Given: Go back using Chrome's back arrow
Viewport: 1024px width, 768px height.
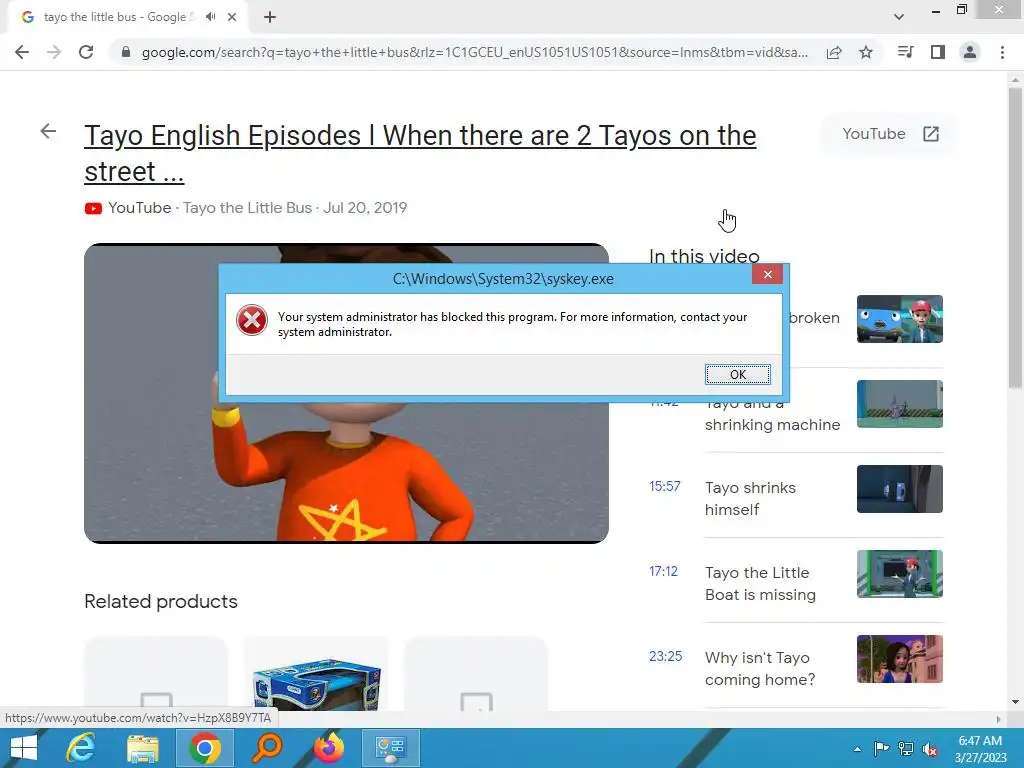Looking at the screenshot, I should pos(22,52).
